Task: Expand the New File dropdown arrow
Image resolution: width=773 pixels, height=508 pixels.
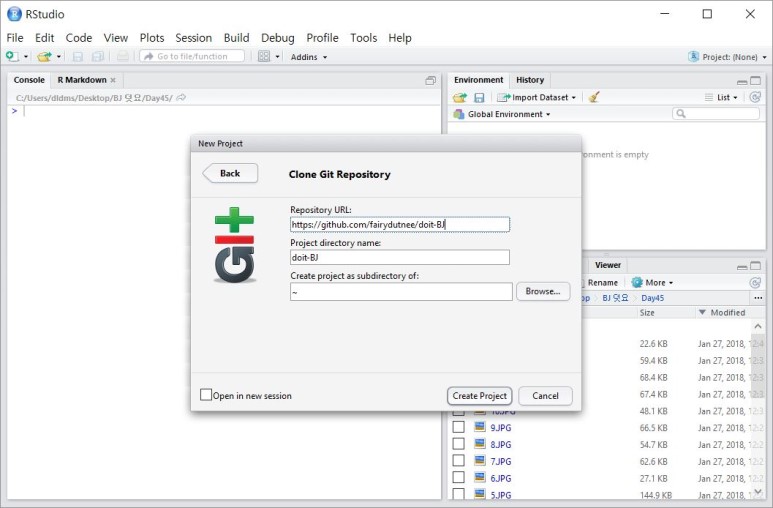Action: click(x=26, y=57)
